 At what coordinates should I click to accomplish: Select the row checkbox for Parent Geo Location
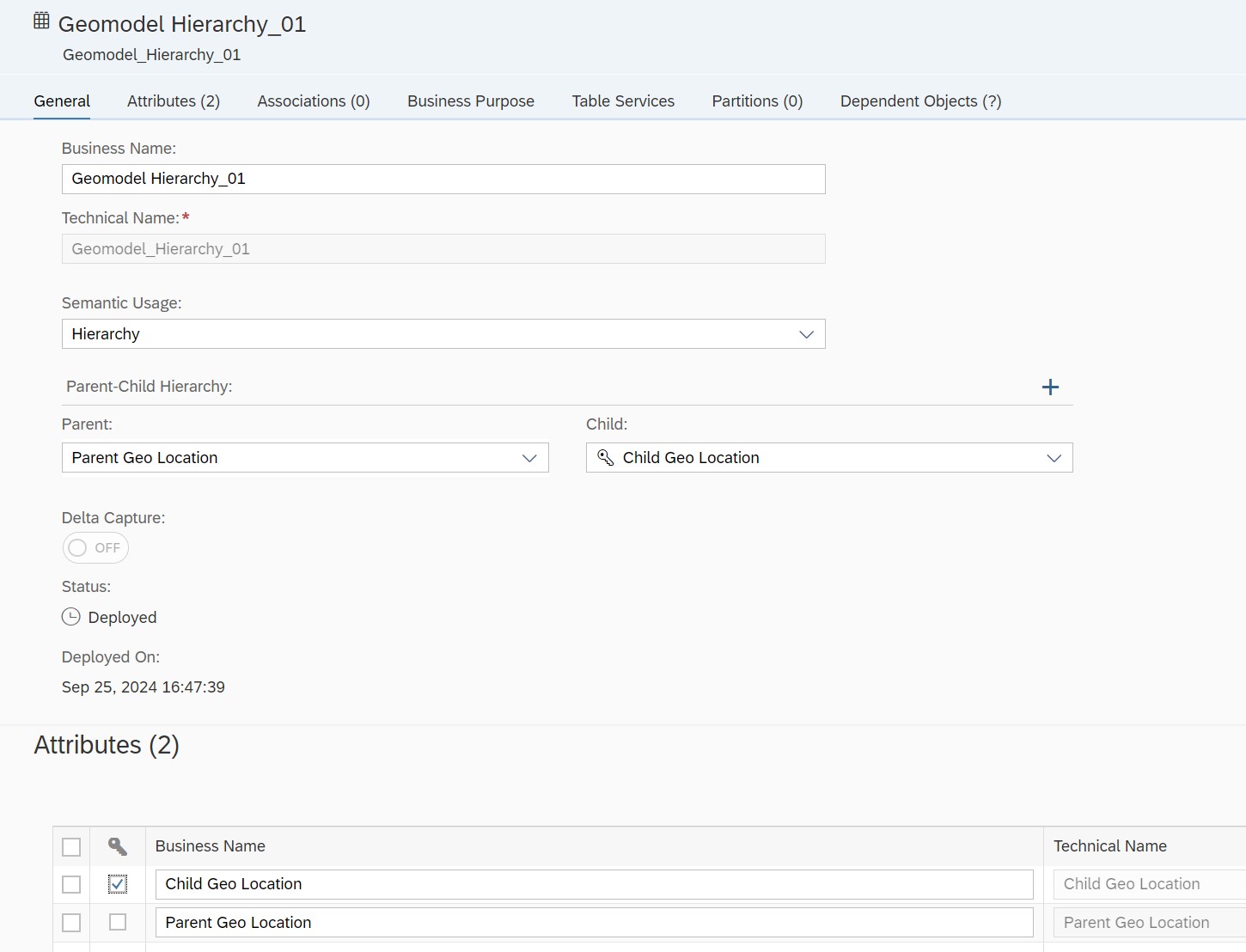pos(71,922)
